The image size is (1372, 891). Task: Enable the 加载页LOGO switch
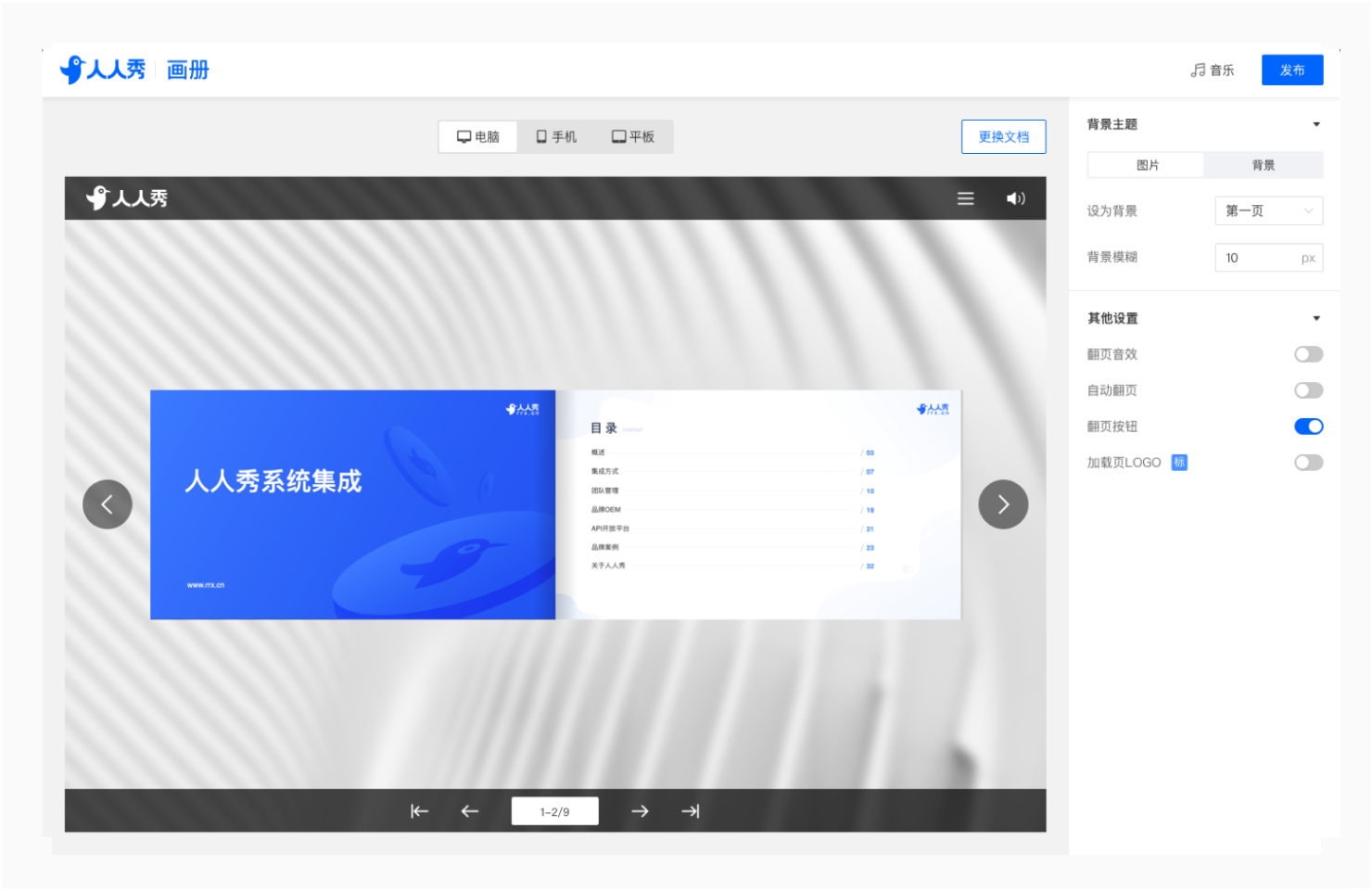click(x=1308, y=463)
